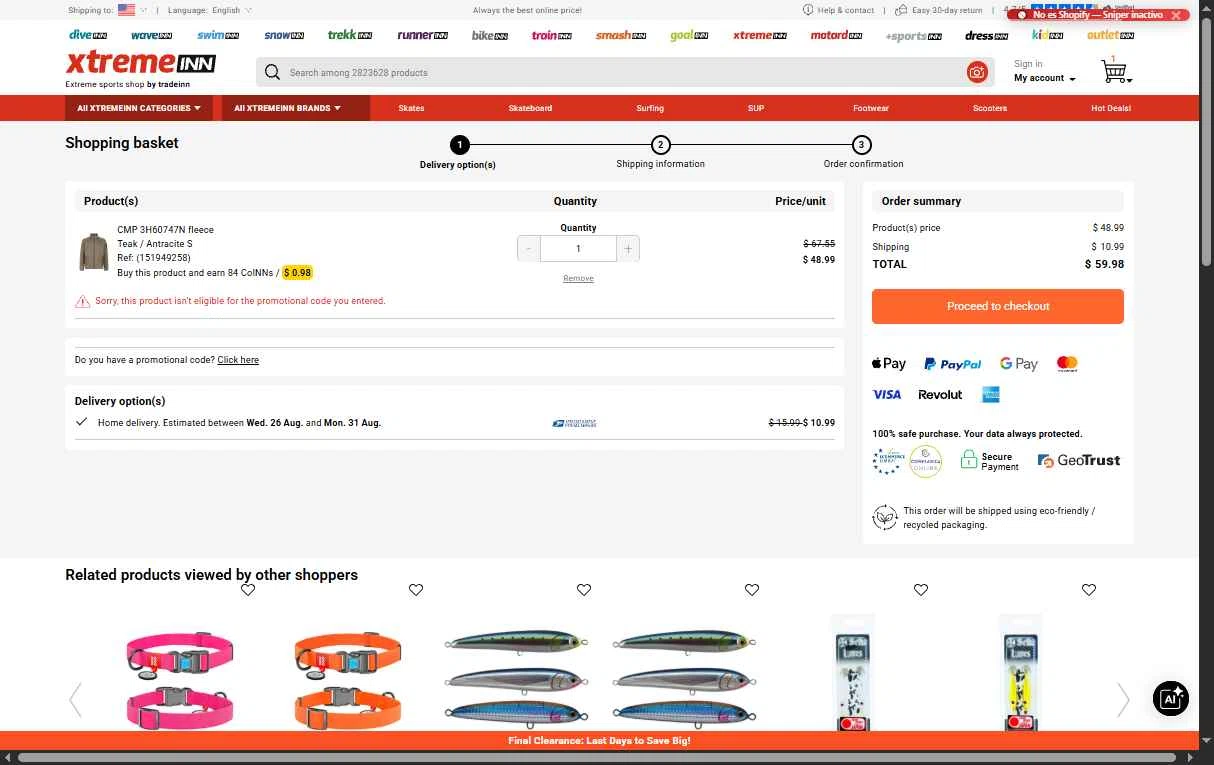The image size is (1214, 765).
Task: Expand All XTREMEINN CATEGORIES menu
Action: [x=139, y=108]
